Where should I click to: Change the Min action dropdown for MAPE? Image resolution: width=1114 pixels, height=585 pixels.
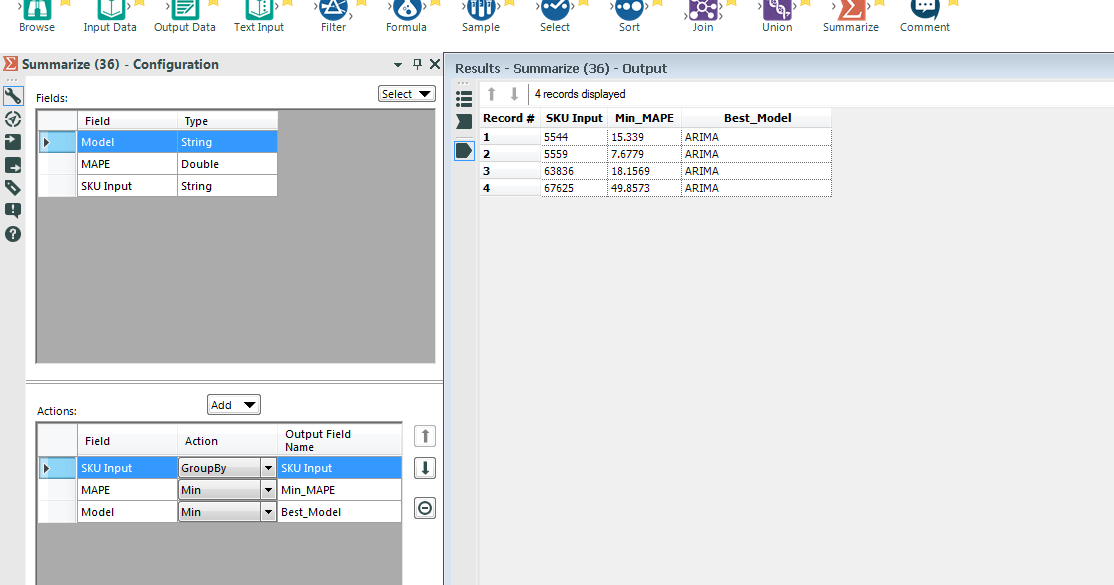pos(268,490)
